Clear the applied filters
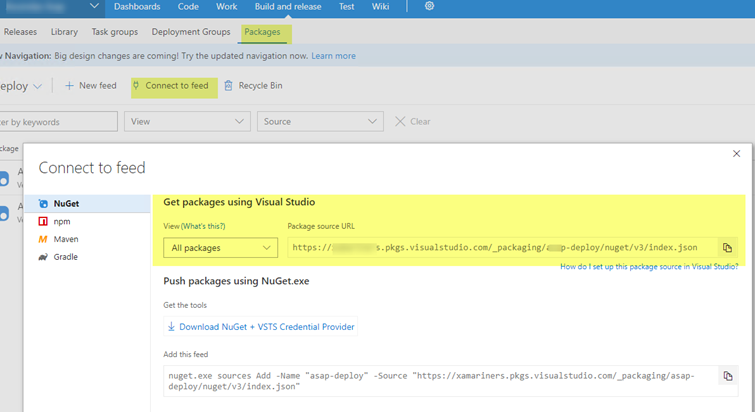 click(x=413, y=122)
